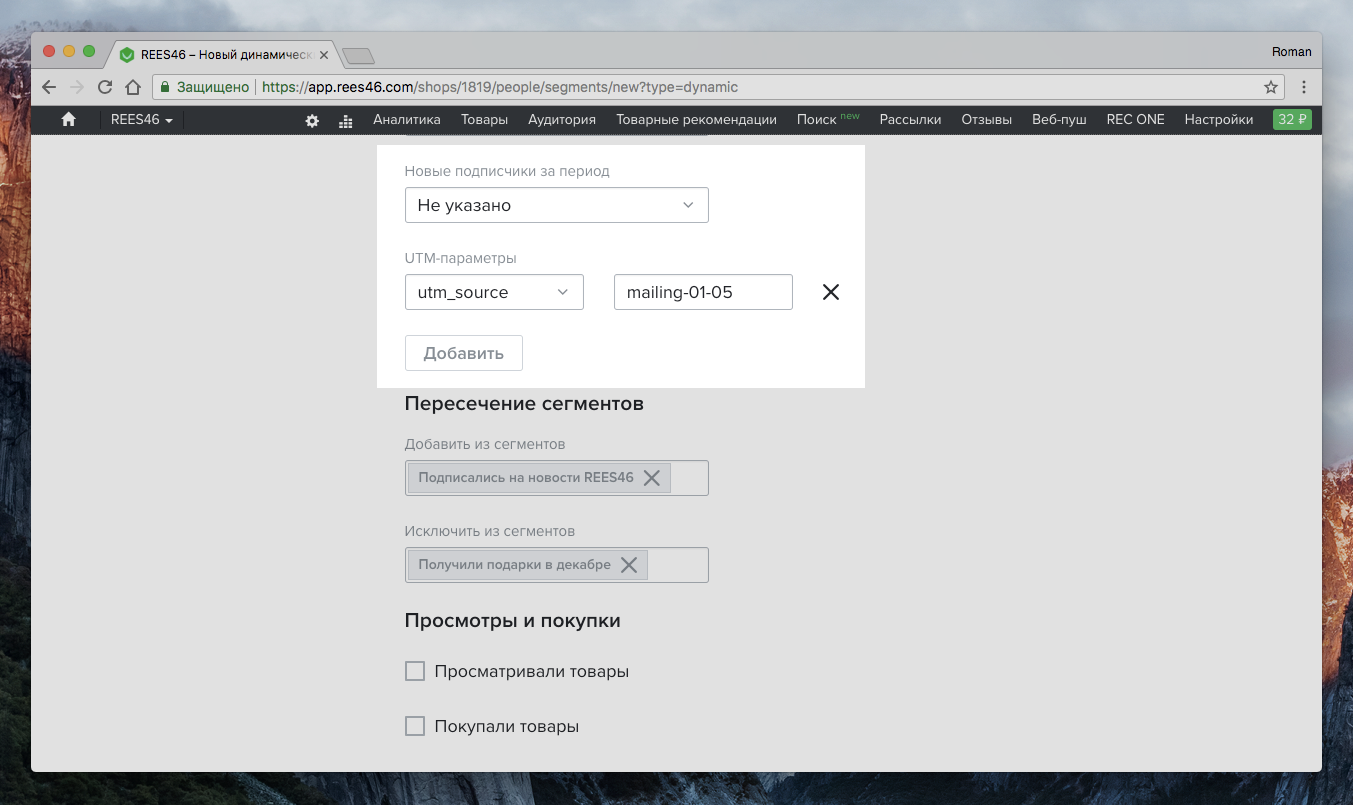
Task: Open the «Не указано» period dropdown
Action: 556,204
